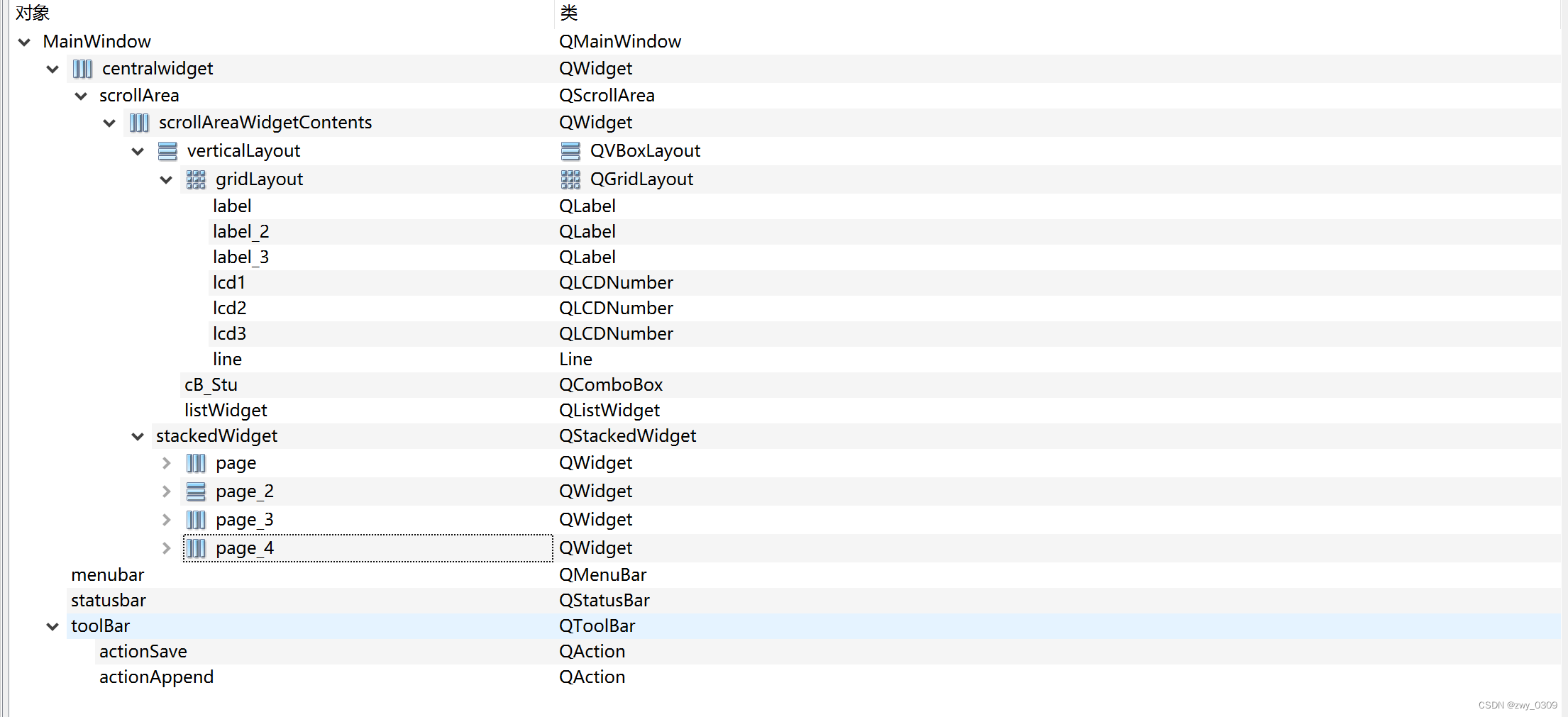The height and width of the screenshot is (717, 1568).
Task: Collapse the MainWindow tree node
Action: 24,42
